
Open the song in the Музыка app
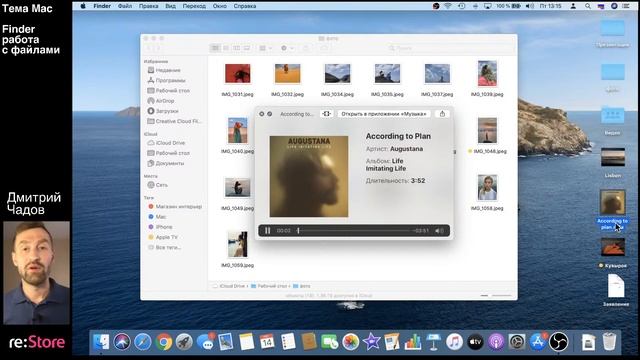click(x=384, y=114)
